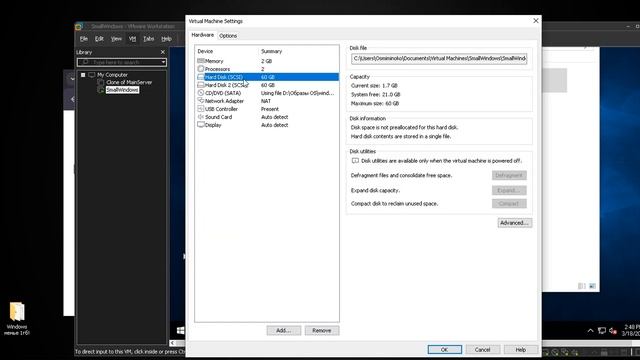Viewport: 640px width, 360px height.
Task: Open the View menu in VMware Workstation
Action: click(x=116, y=39)
